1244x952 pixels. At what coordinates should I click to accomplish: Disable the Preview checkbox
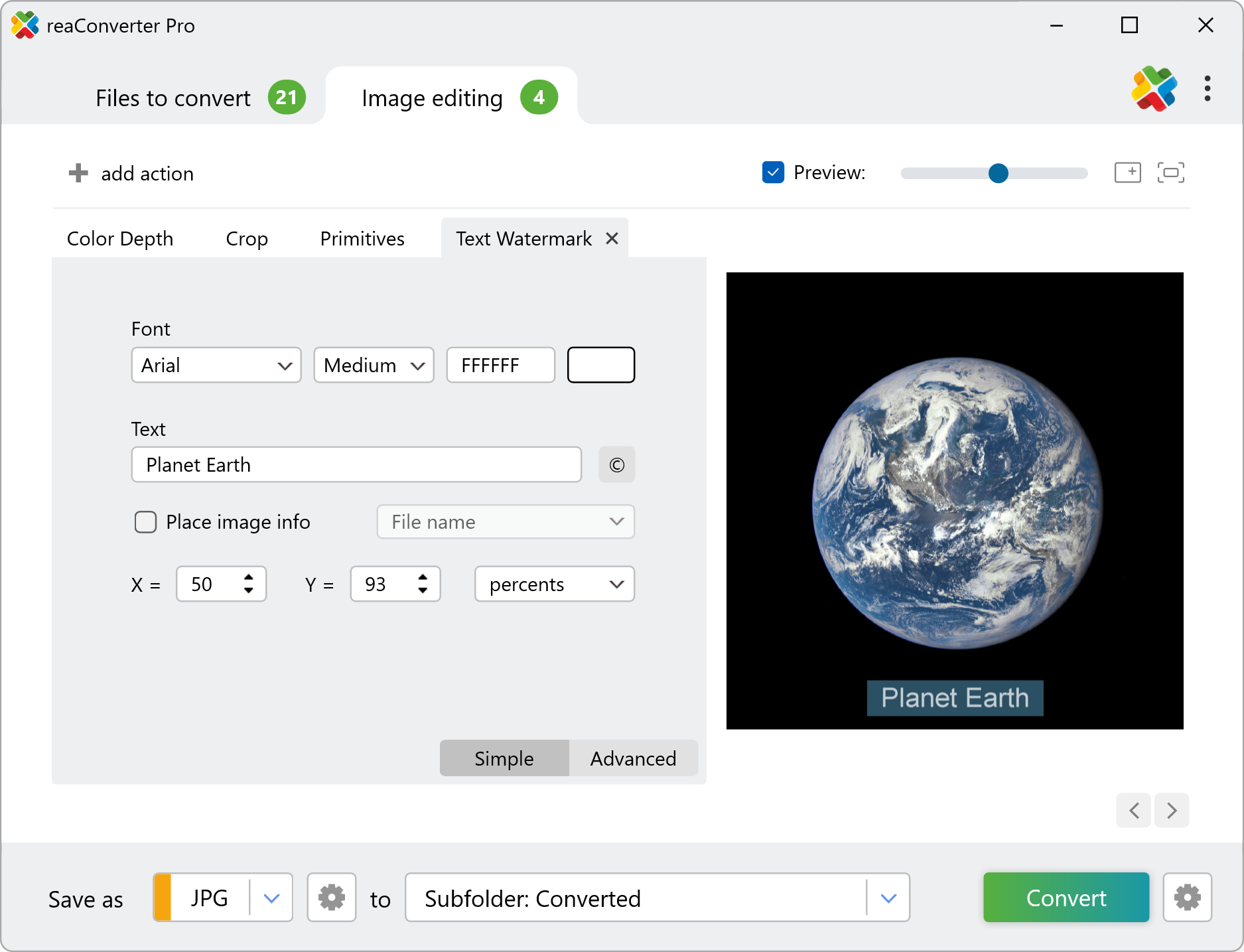point(773,172)
